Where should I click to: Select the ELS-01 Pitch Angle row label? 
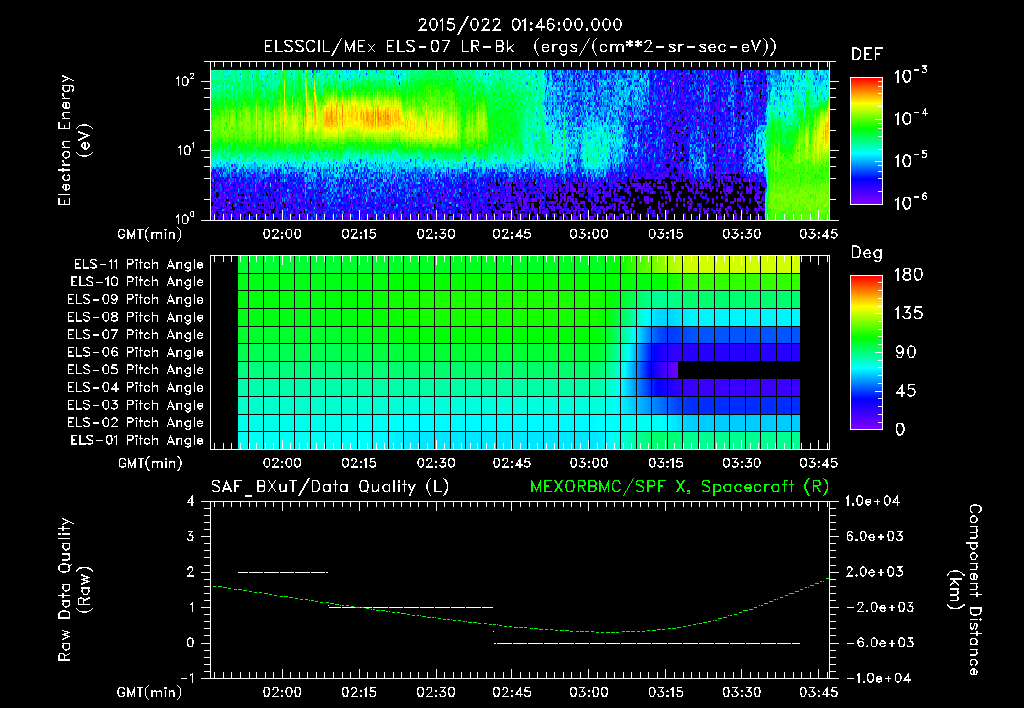(x=137, y=440)
